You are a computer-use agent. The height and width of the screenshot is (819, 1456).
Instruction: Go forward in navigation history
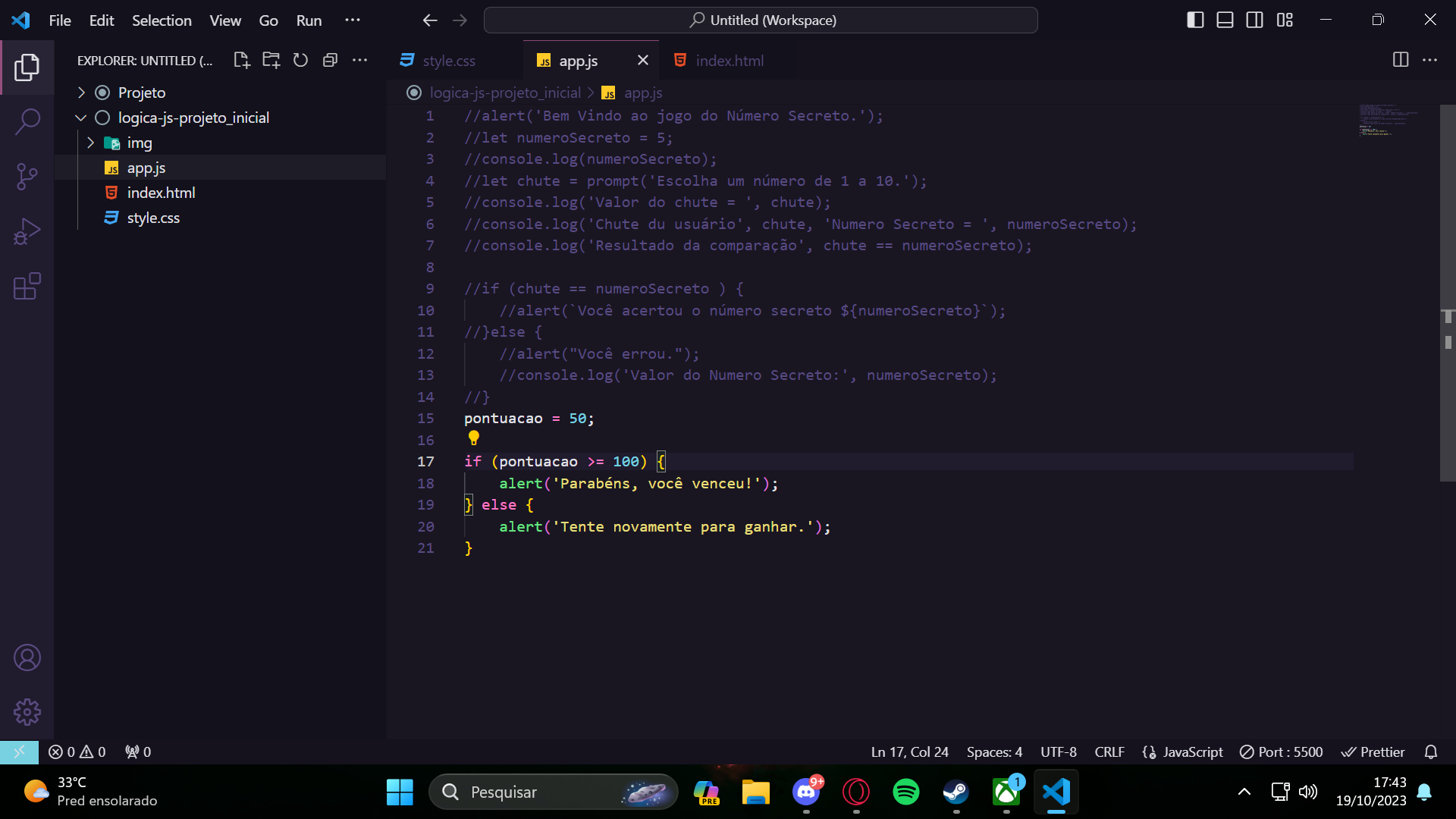[x=460, y=20]
